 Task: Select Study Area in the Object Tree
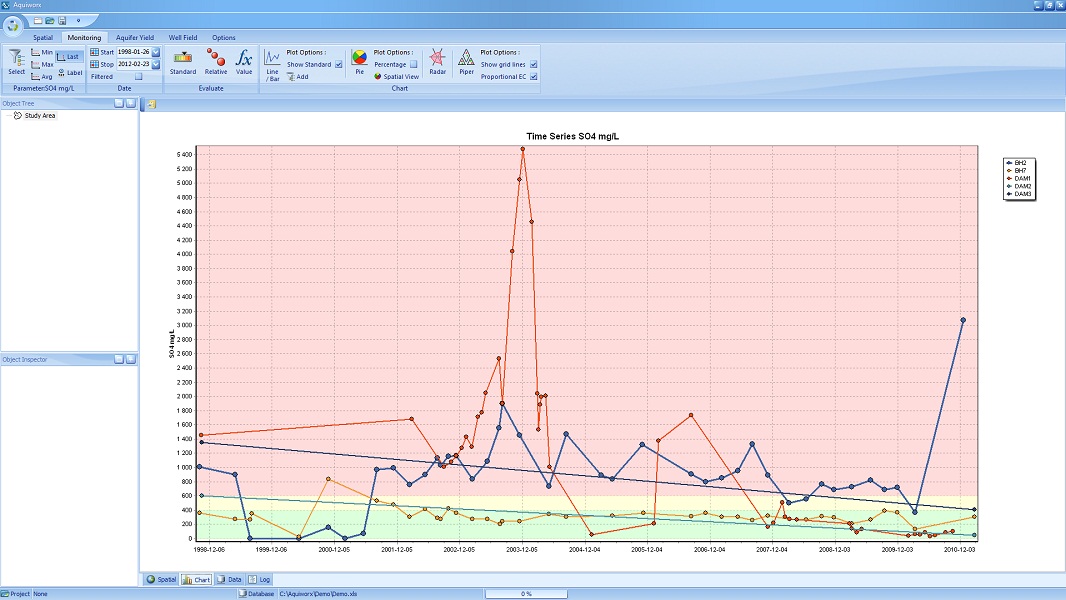coord(40,115)
